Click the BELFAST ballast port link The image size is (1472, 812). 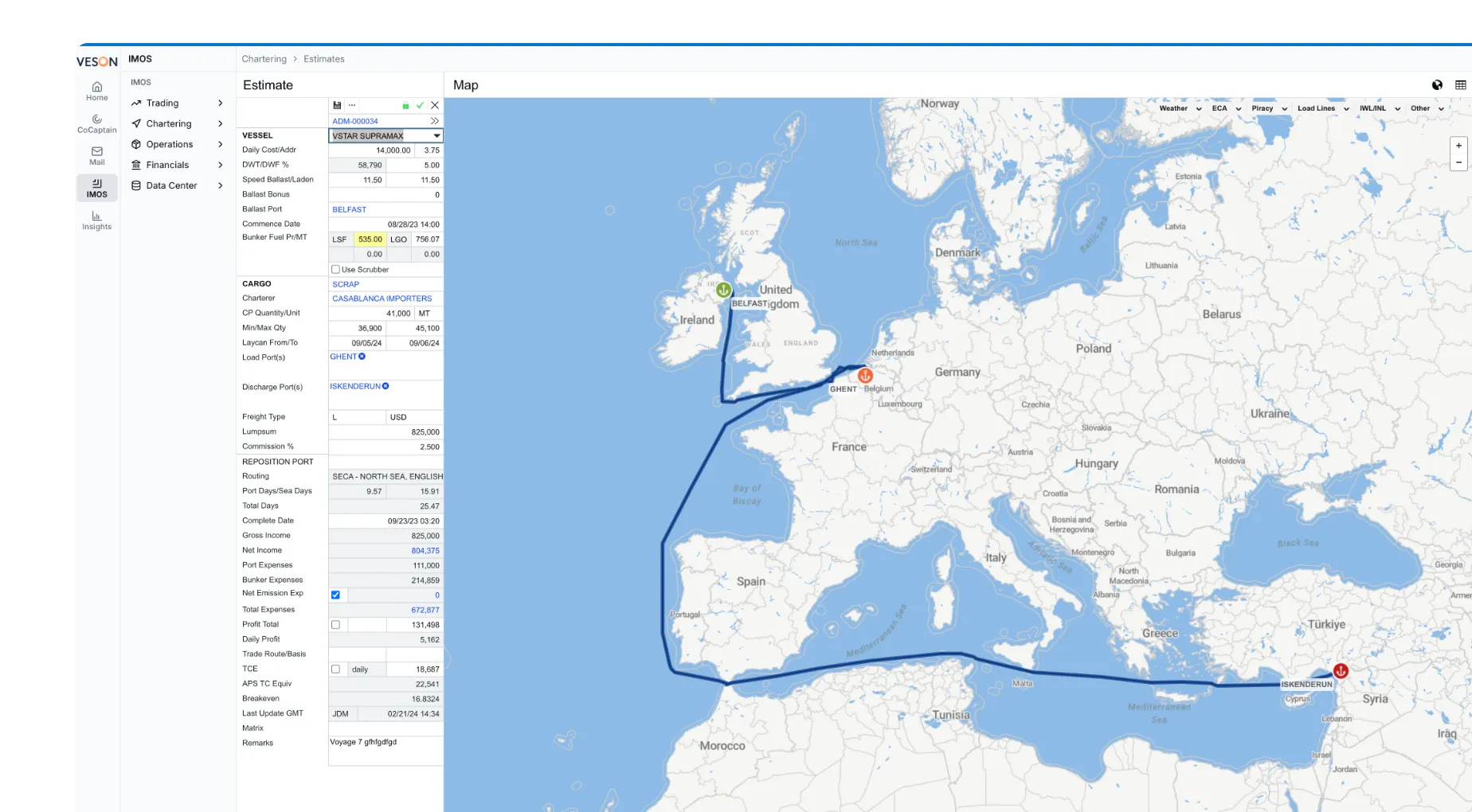[349, 209]
